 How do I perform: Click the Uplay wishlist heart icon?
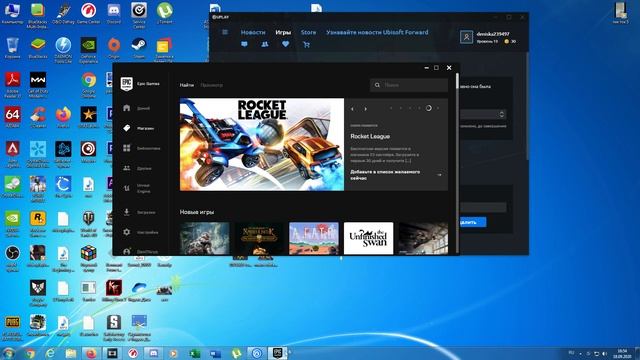point(286,44)
